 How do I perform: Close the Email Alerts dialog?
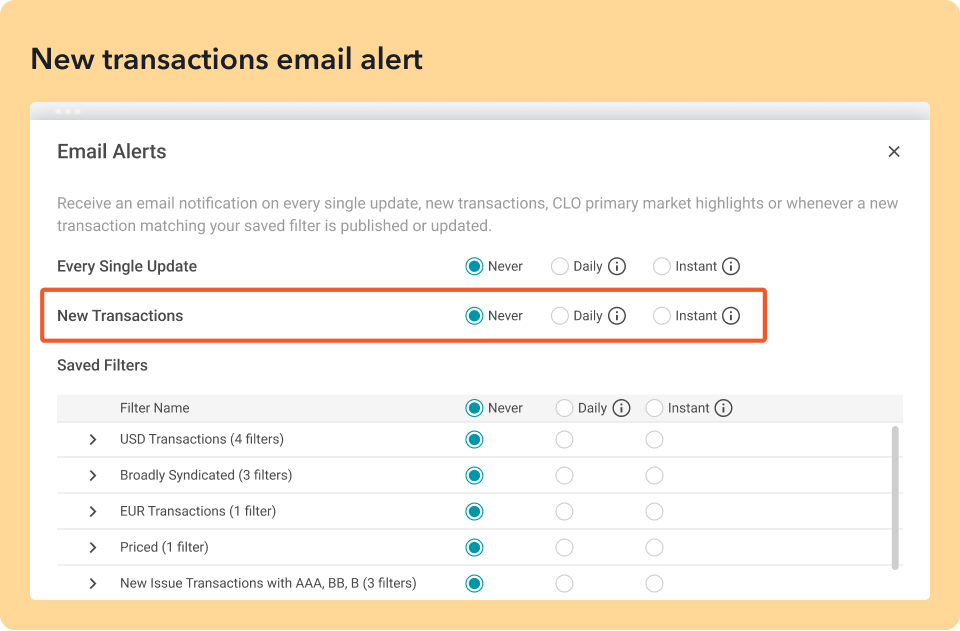pos(894,152)
